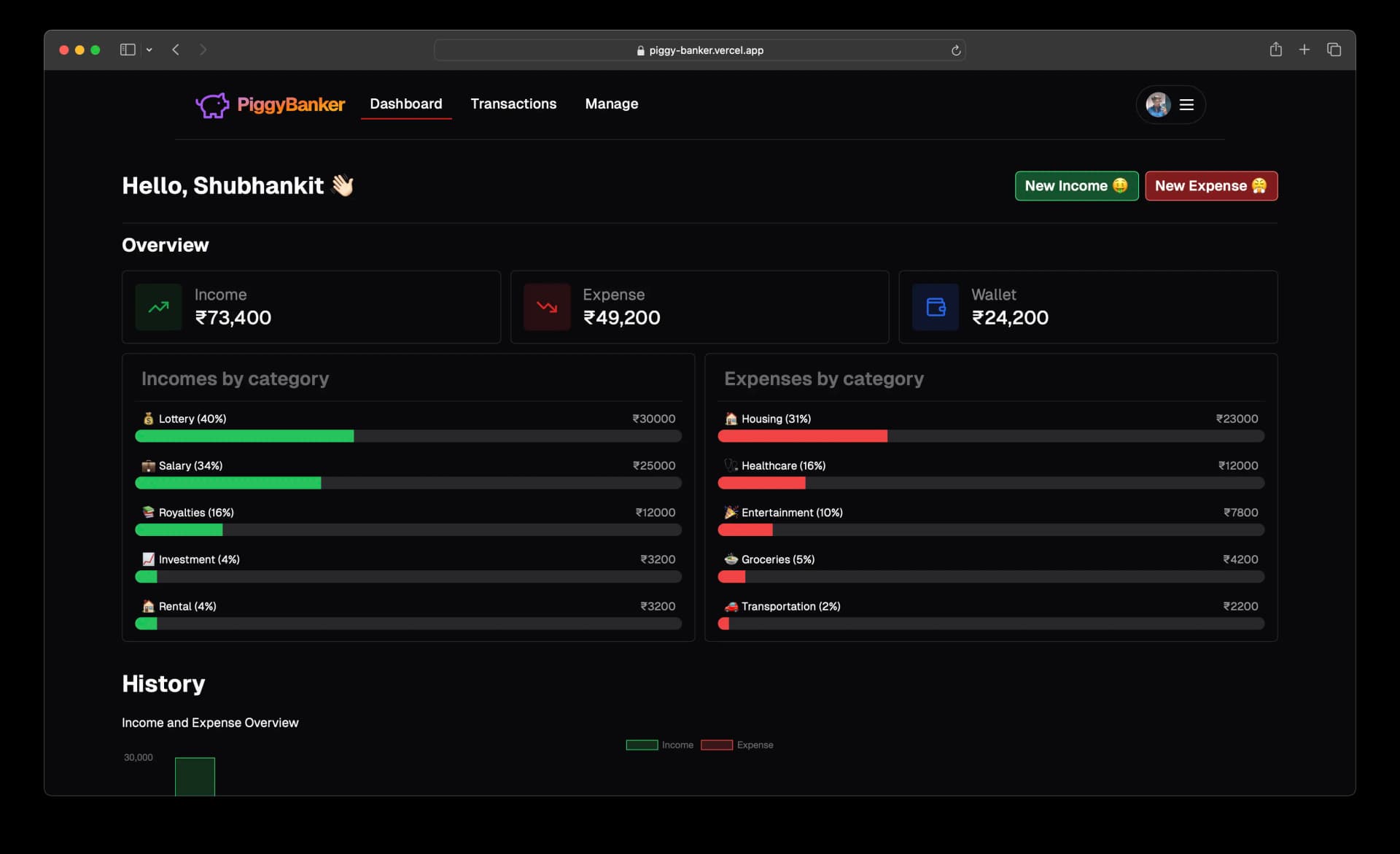
Task: Click the Investment chart icon
Action: (x=148, y=559)
